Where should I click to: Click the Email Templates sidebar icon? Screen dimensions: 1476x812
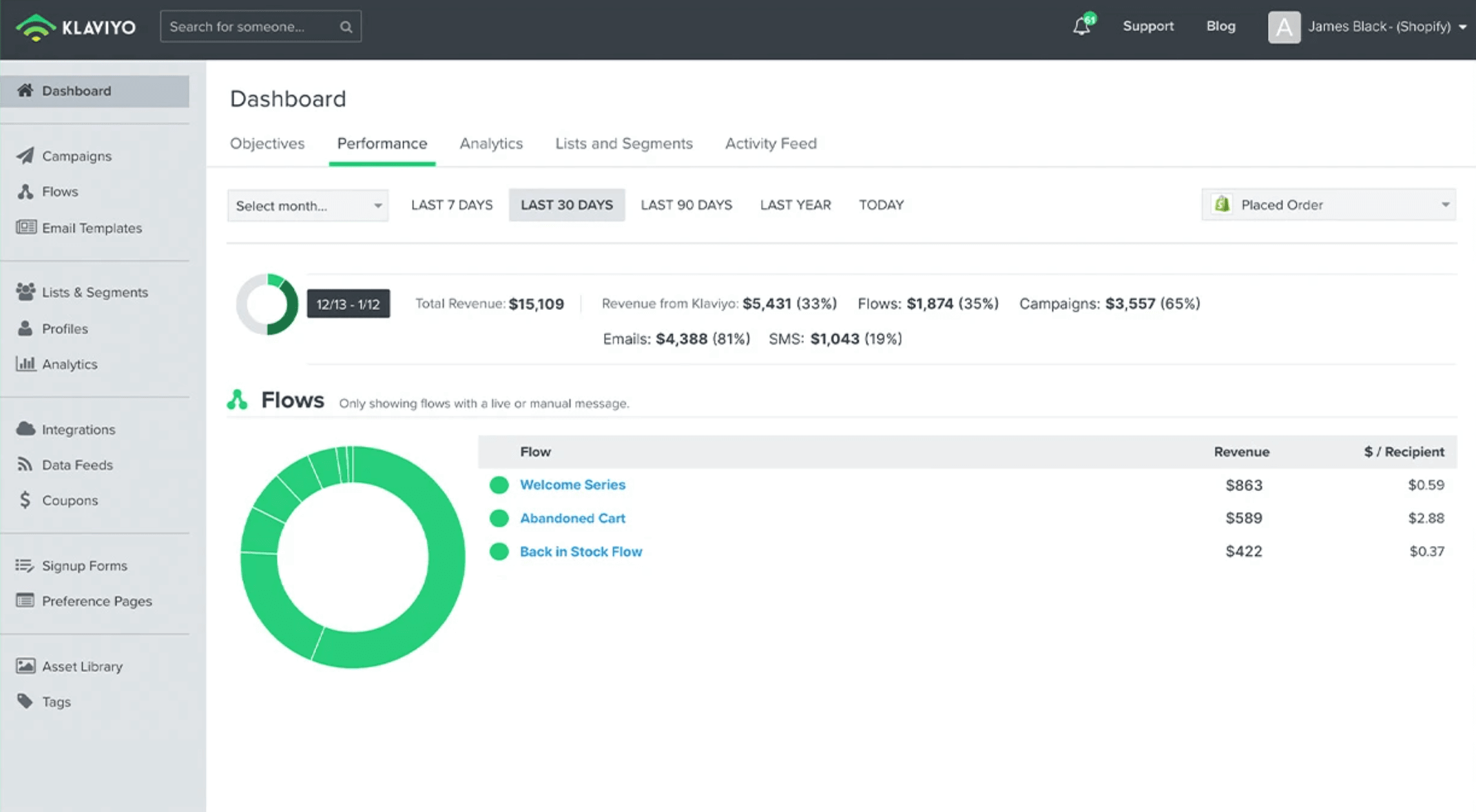point(25,227)
